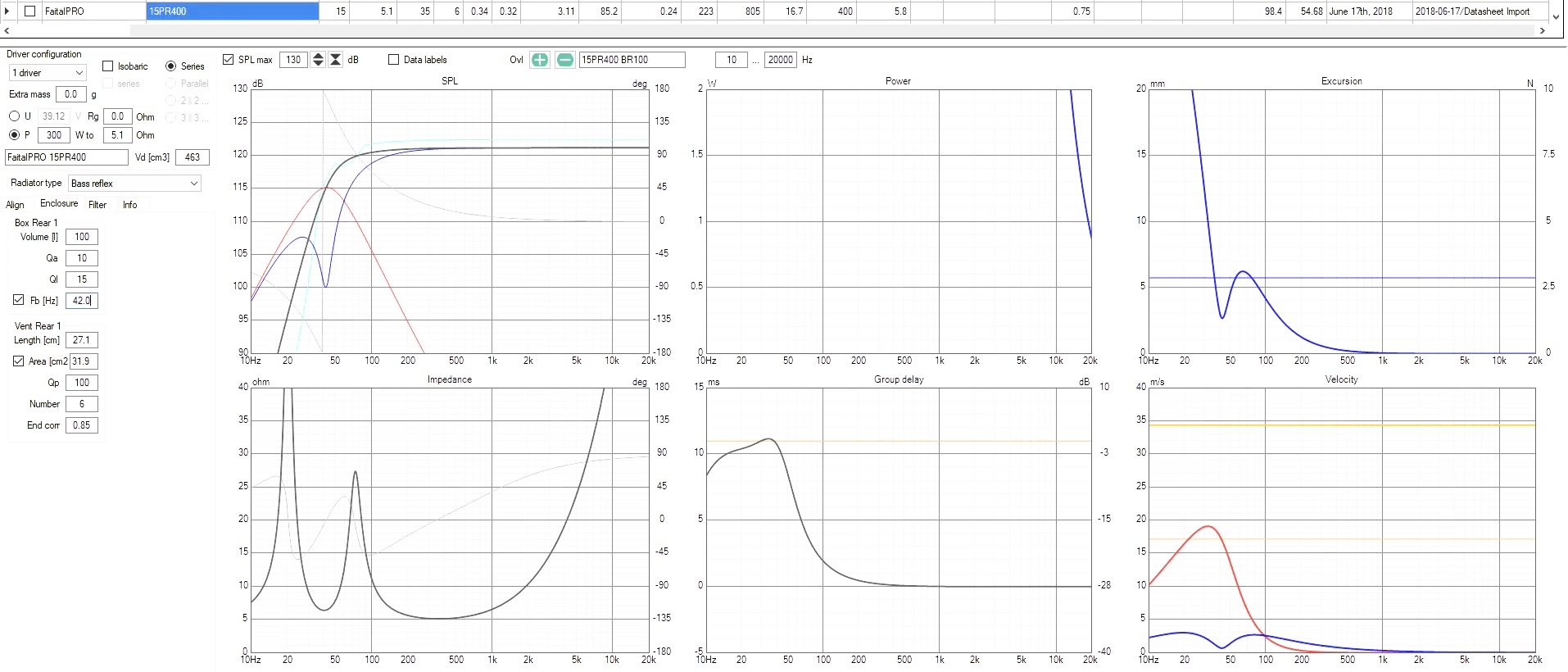Click the Ql input field
The height and width of the screenshot is (672, 1568).
[x=82, y=279]
